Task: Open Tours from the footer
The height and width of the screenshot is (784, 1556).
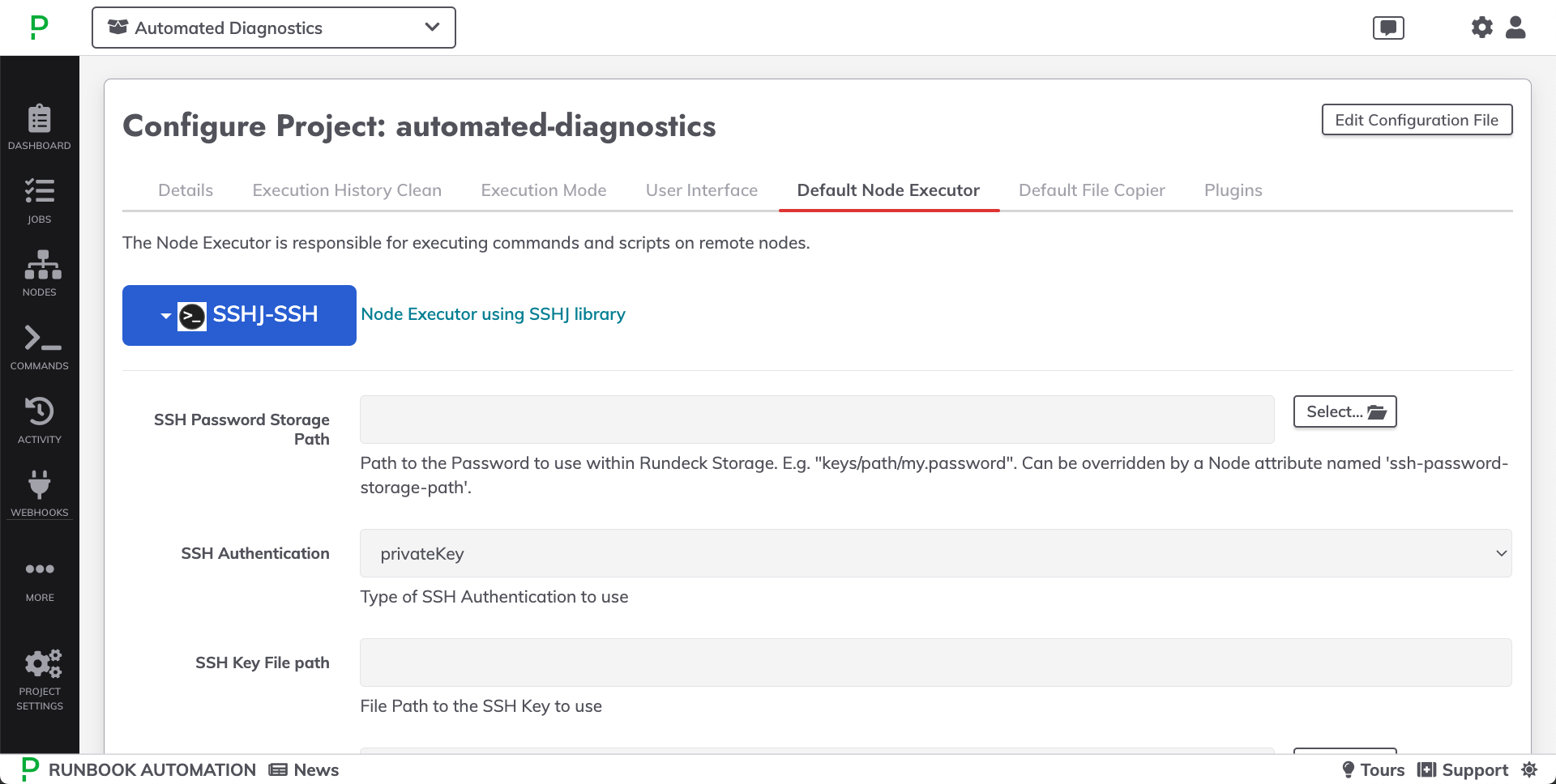Action: [1373, 769]
